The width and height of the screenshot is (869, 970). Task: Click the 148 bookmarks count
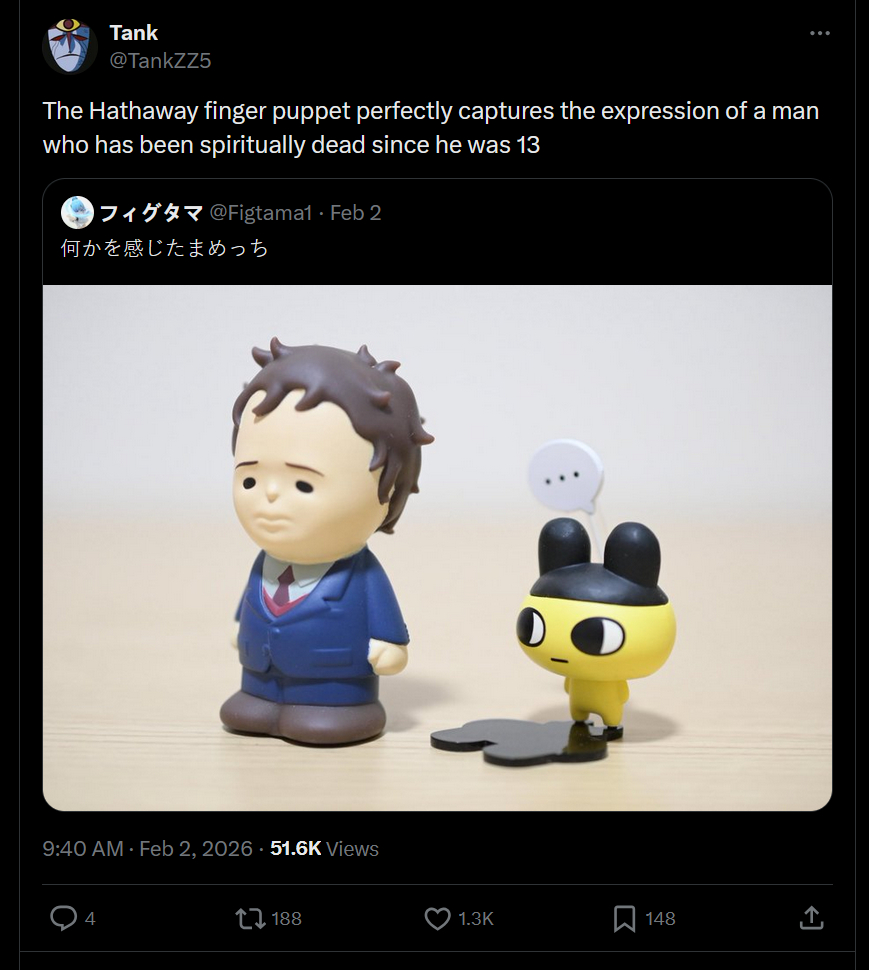tap(660, 918)
